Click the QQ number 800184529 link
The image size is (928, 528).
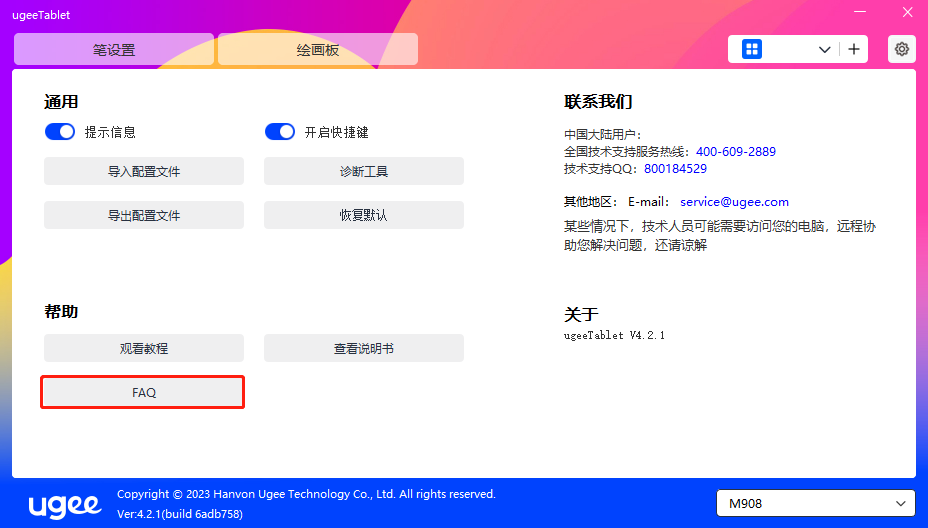675,169
